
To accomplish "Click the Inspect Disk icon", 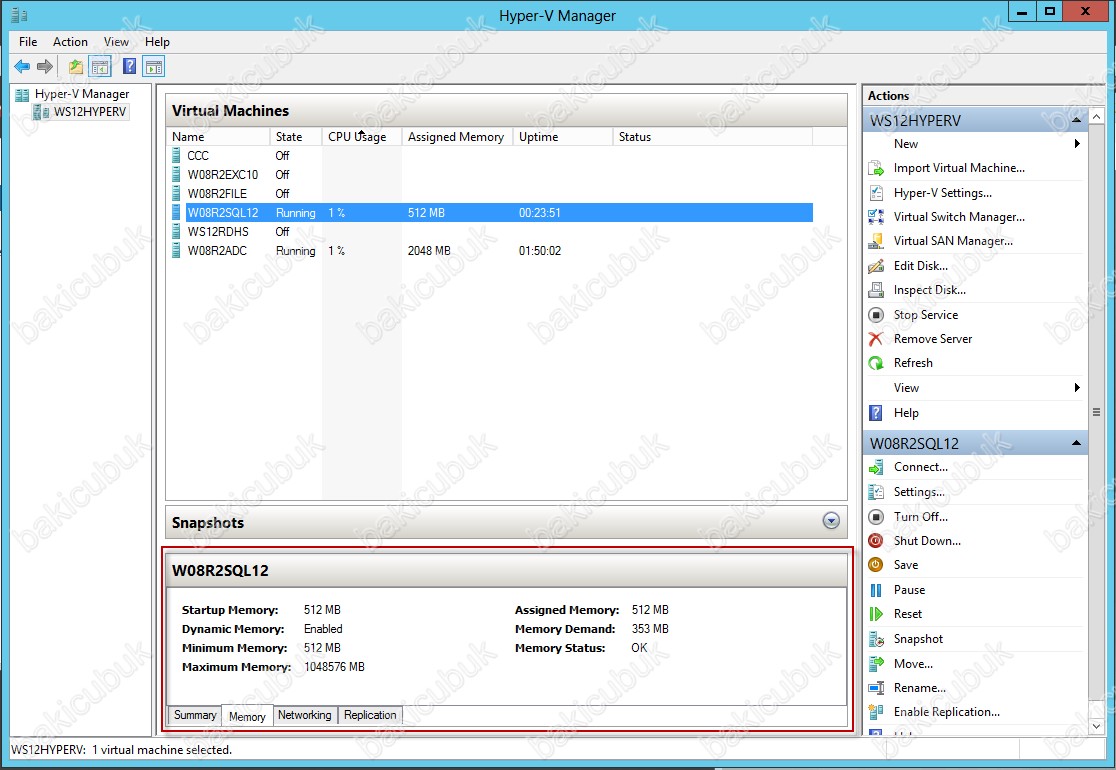I will pos(876,290).
